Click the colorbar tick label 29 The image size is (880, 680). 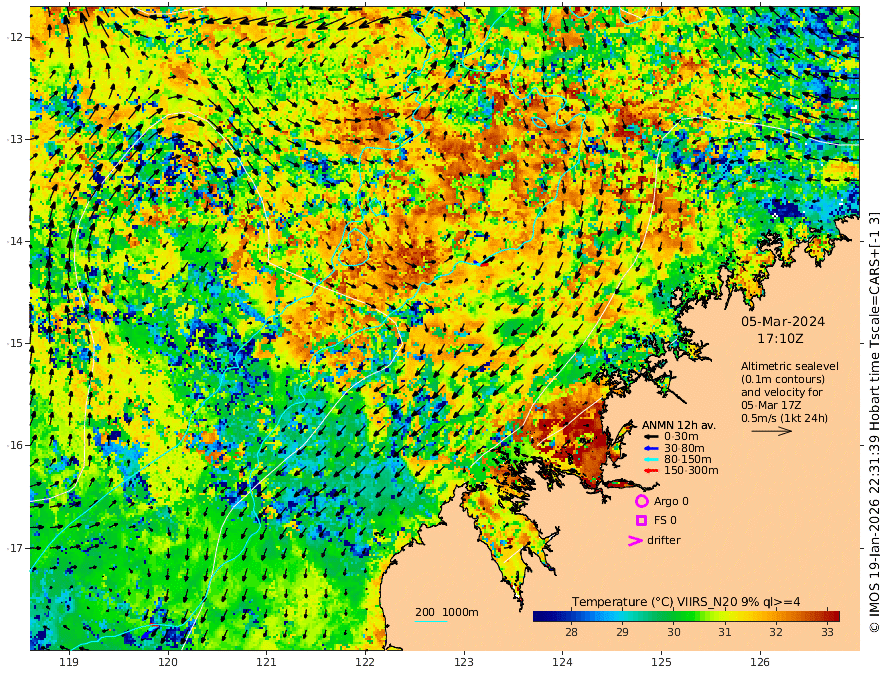pyautogui.click(x=622, y=632)
